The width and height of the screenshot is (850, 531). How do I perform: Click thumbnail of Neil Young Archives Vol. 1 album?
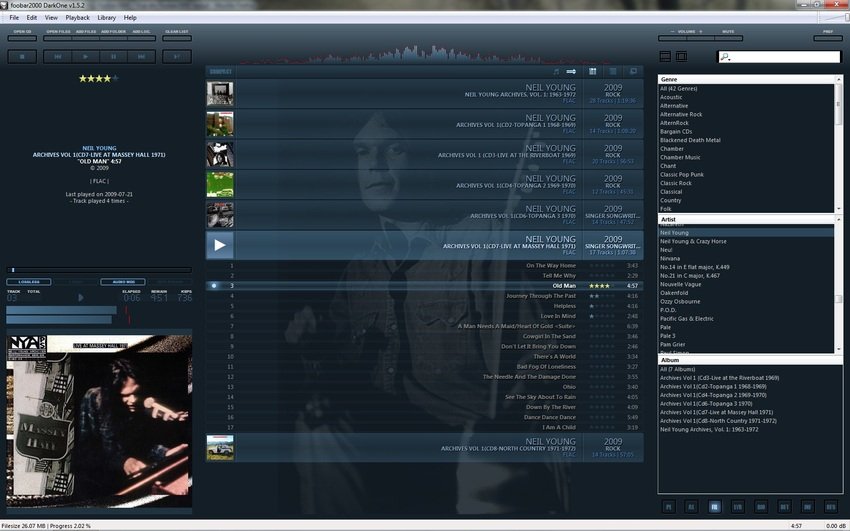pos(220,93)
